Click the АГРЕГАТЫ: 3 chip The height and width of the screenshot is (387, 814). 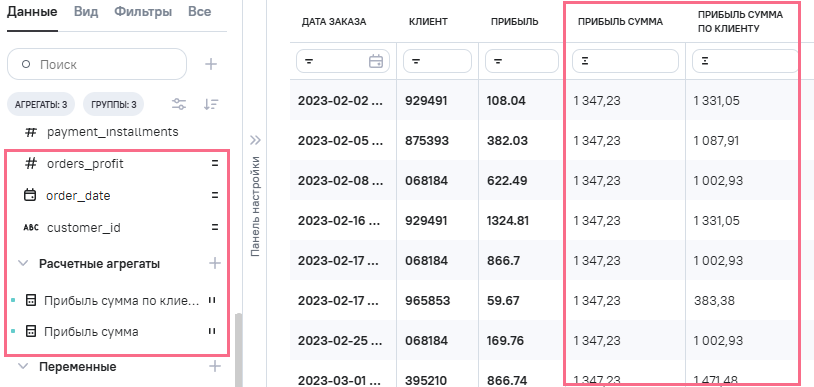click(41, 105)
